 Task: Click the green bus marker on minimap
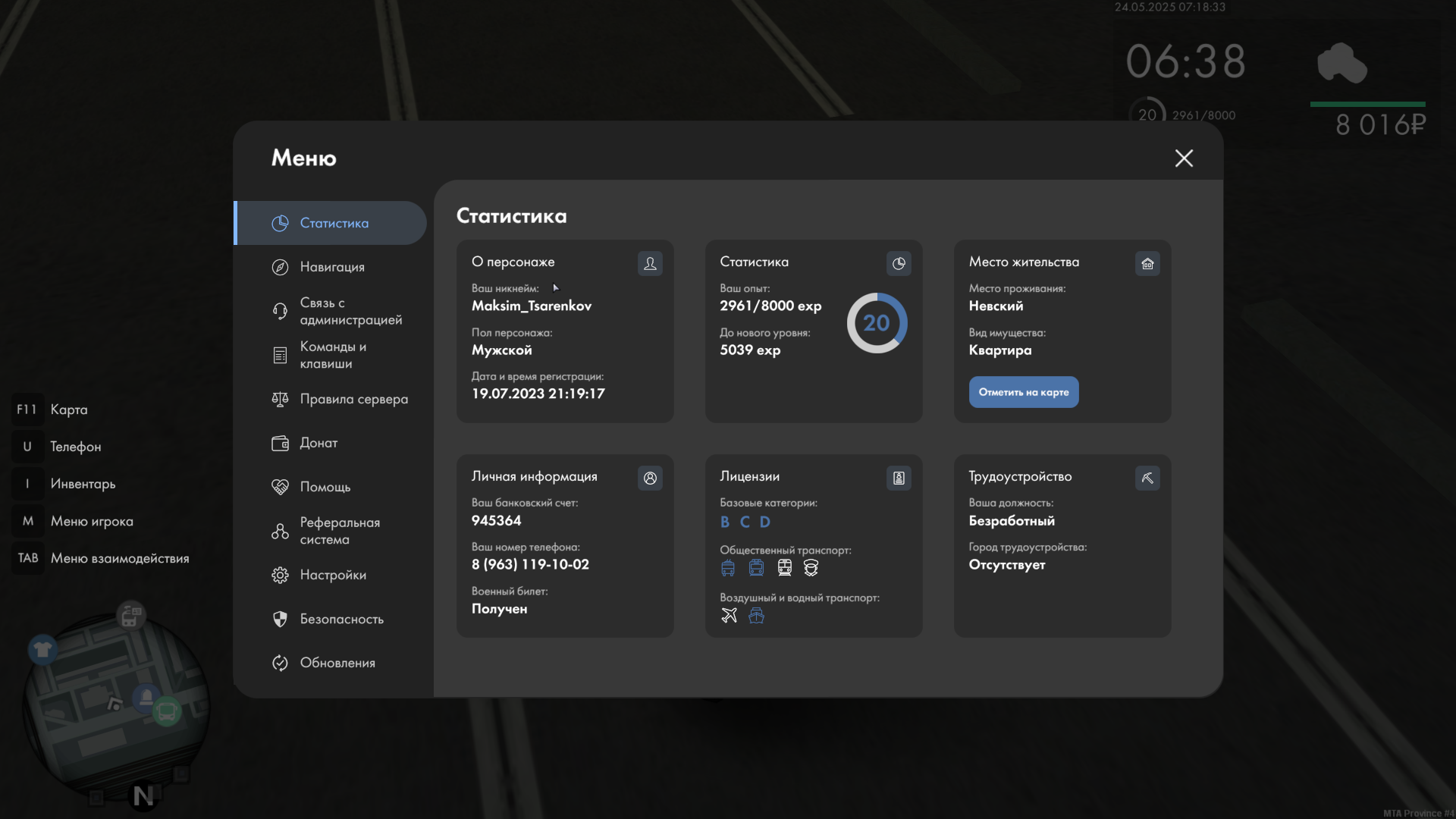[167, 711]
